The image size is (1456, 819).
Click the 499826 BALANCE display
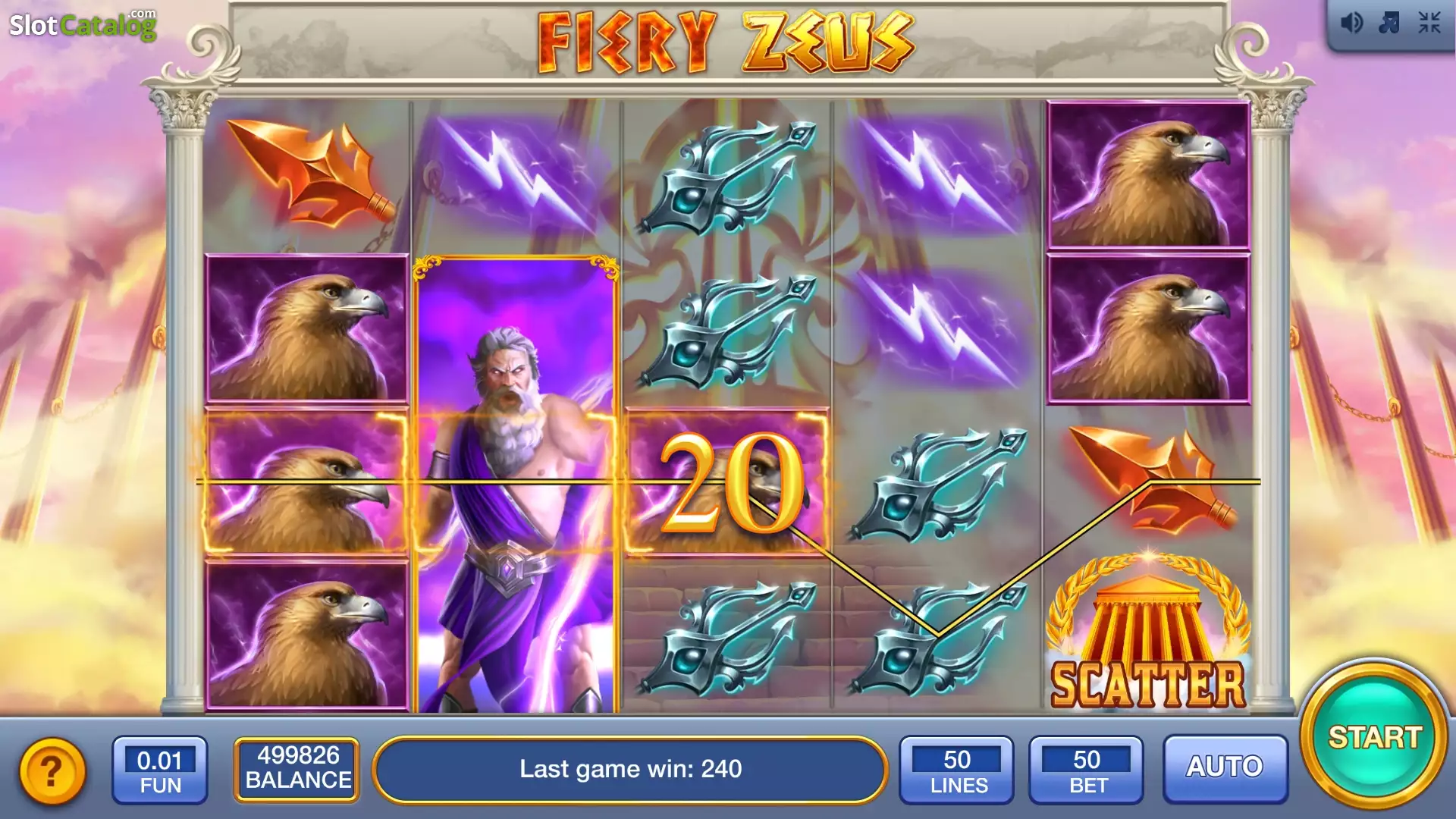pyautogui.click(x=297, y=768)
